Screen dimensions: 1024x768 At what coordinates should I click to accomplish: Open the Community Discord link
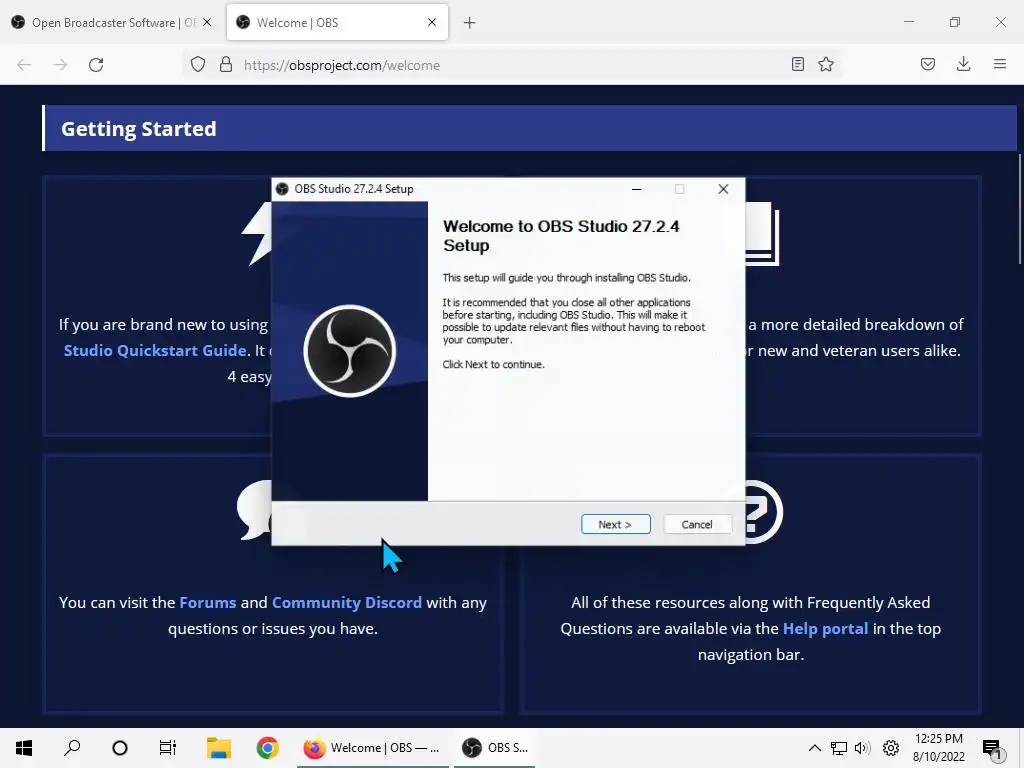[347, 602]
